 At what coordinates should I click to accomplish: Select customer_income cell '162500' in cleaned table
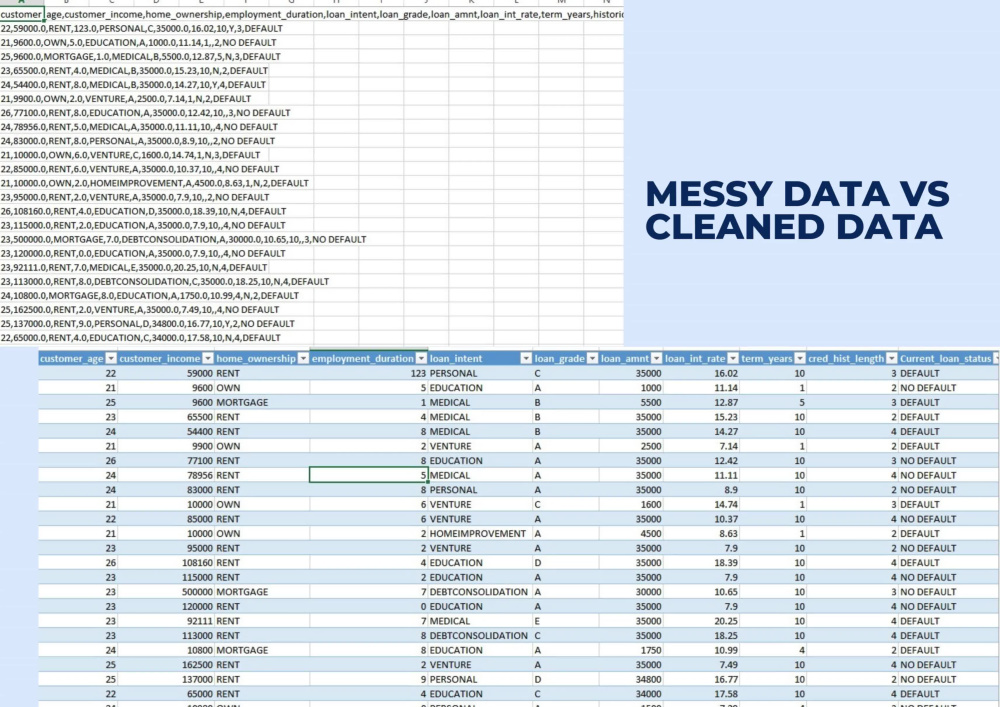point(166,664)
